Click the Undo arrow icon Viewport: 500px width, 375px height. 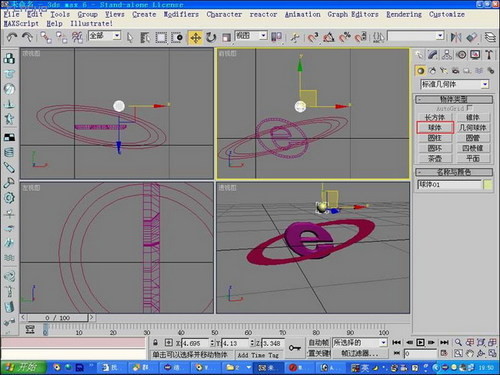[x=12, y=37]
